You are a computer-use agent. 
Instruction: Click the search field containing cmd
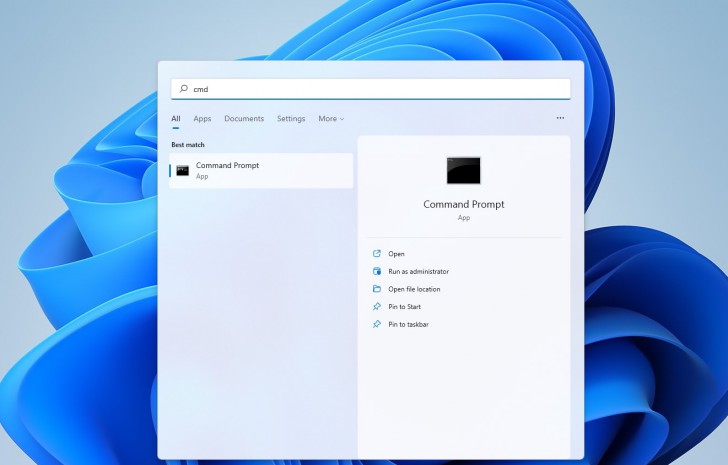click(370, 89)
